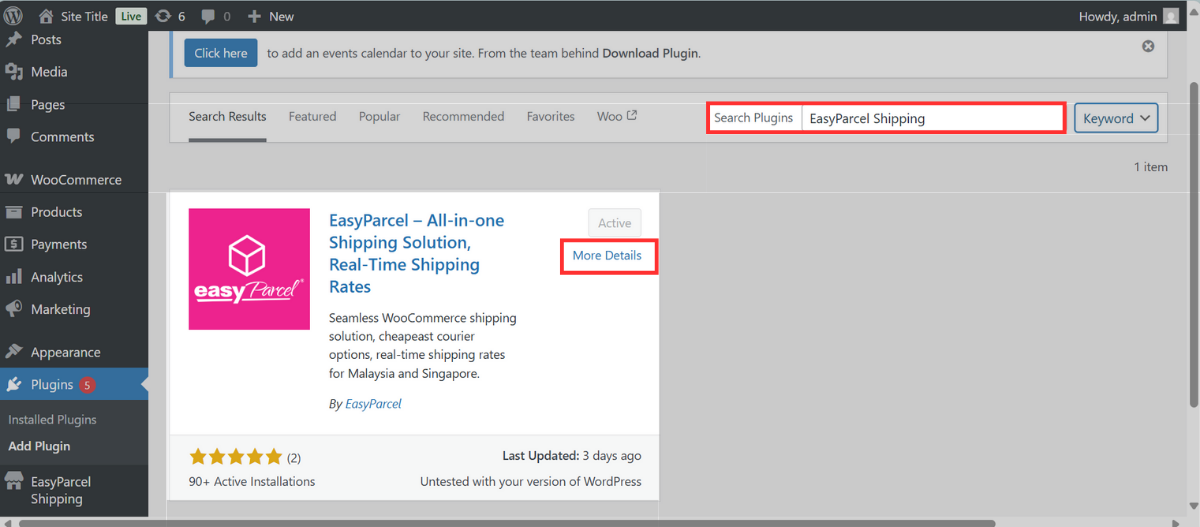Click the home icon beside Site Title
Screen dimensions: 1200x527
click(46, 16)
